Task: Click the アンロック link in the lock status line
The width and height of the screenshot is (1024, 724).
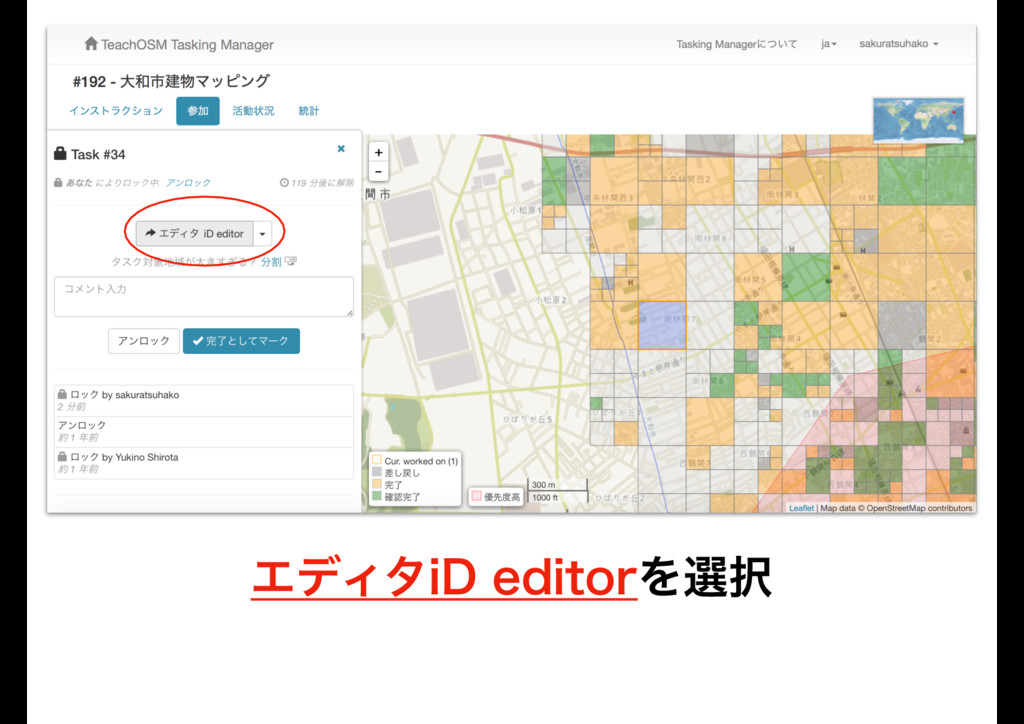Action: (x=188, y=183)
